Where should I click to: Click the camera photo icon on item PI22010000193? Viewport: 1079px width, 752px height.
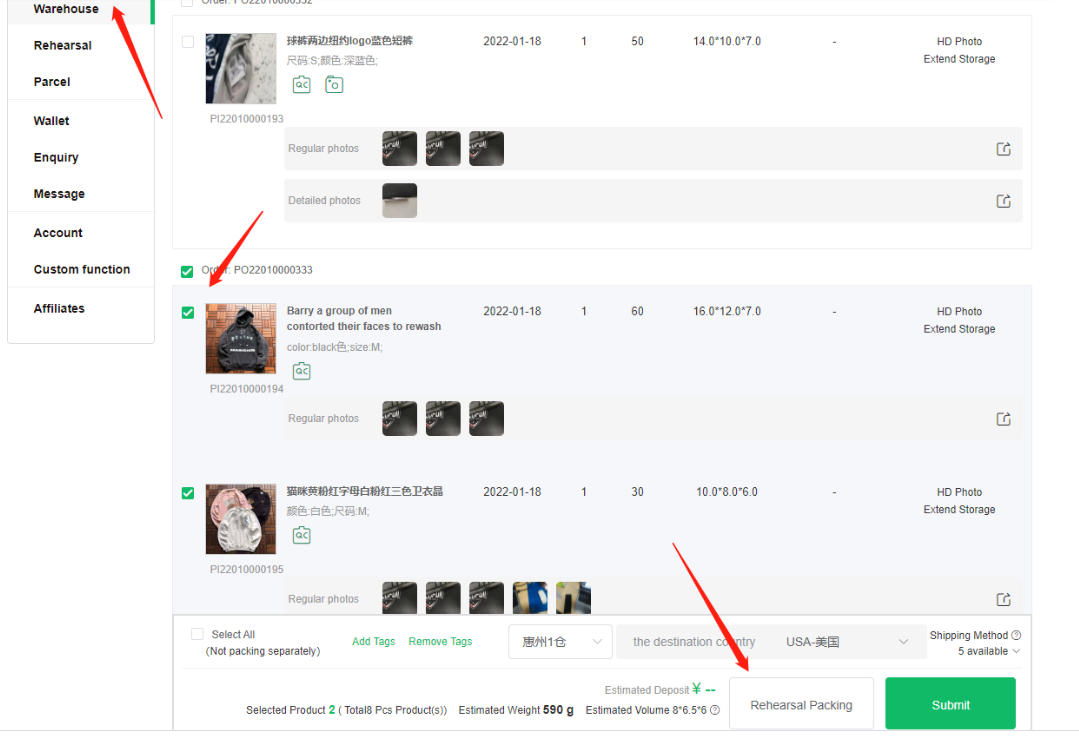pyautogui.click(x=334, y=85)
